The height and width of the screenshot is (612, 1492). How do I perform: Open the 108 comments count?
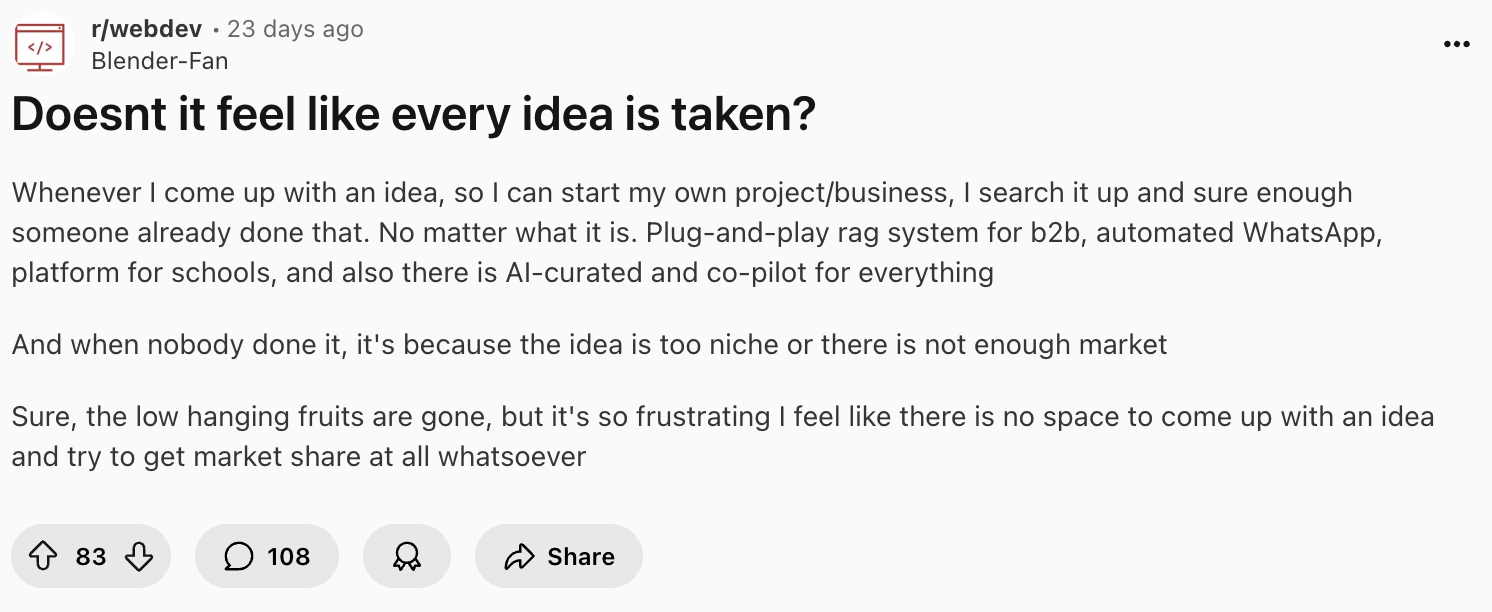tap(289, 556)
